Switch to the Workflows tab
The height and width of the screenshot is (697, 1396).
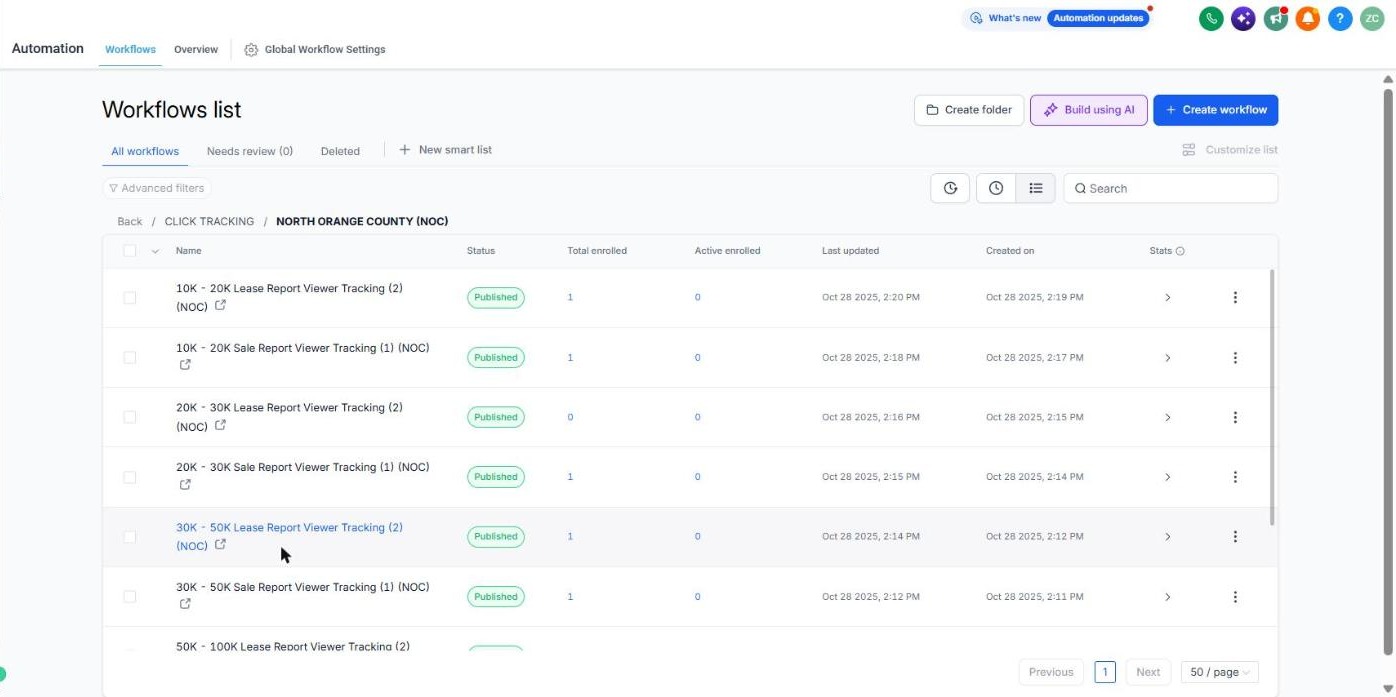click(130, 49)
